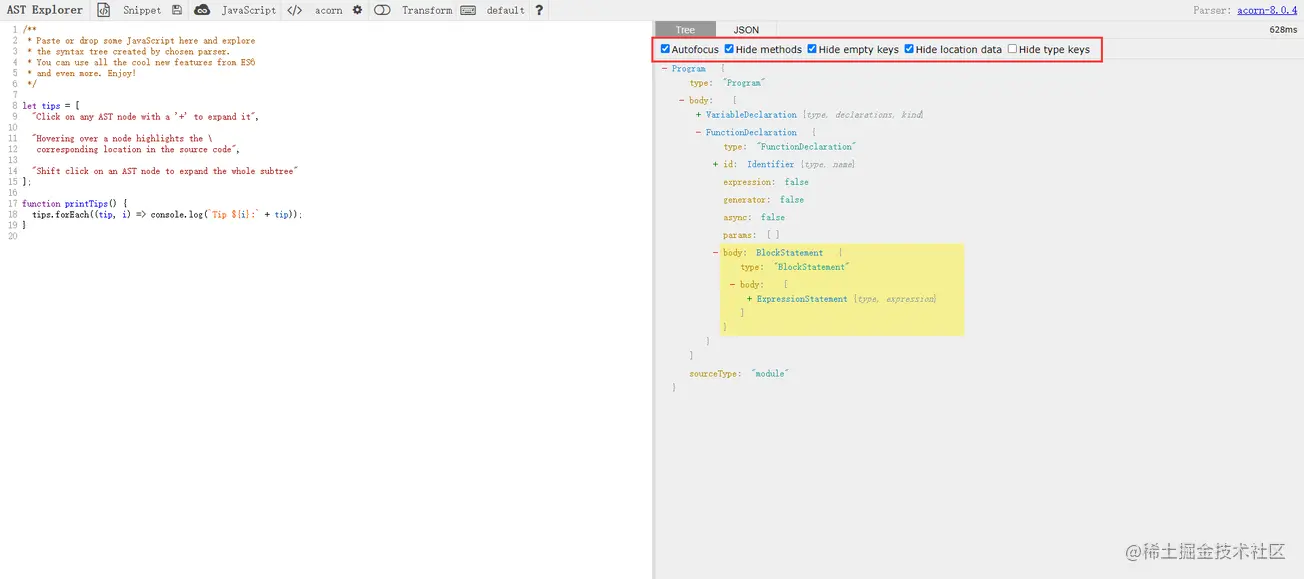The height and width of the screenshot is (579, 1304).
Task: Toggle the Transform switch
Action: 382,10
